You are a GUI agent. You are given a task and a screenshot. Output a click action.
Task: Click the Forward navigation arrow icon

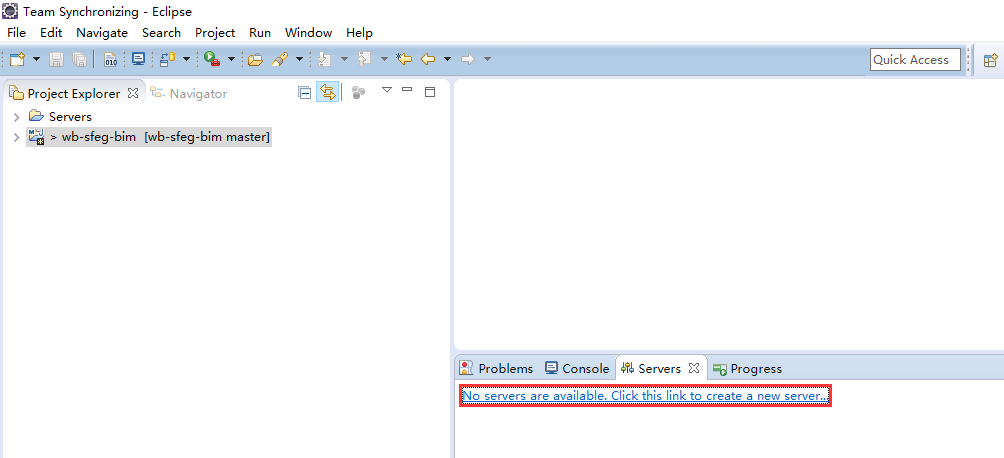[x=468, y=60]
